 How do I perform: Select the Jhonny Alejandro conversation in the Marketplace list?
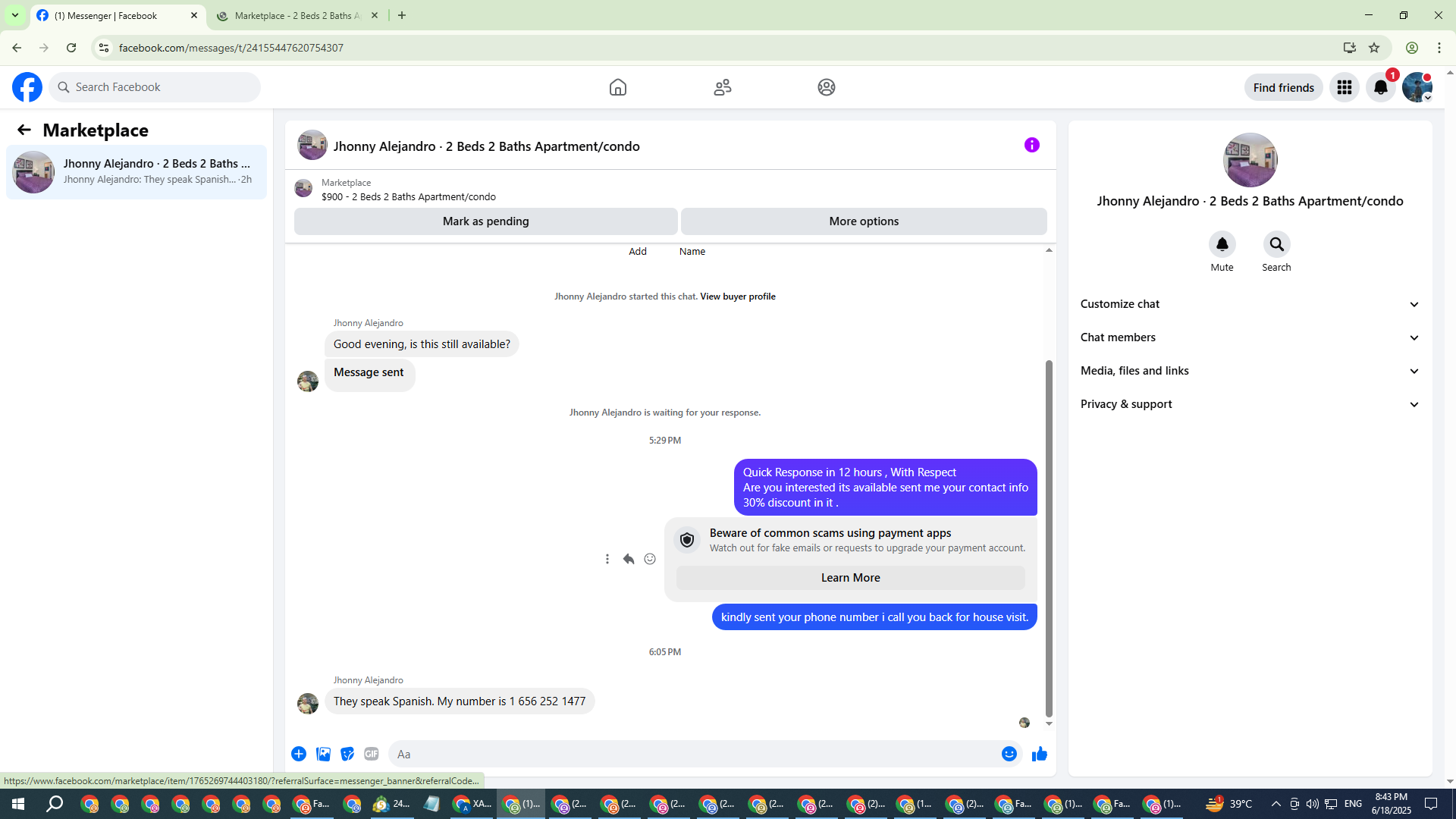pyautogui.click(x=136, y=172)
